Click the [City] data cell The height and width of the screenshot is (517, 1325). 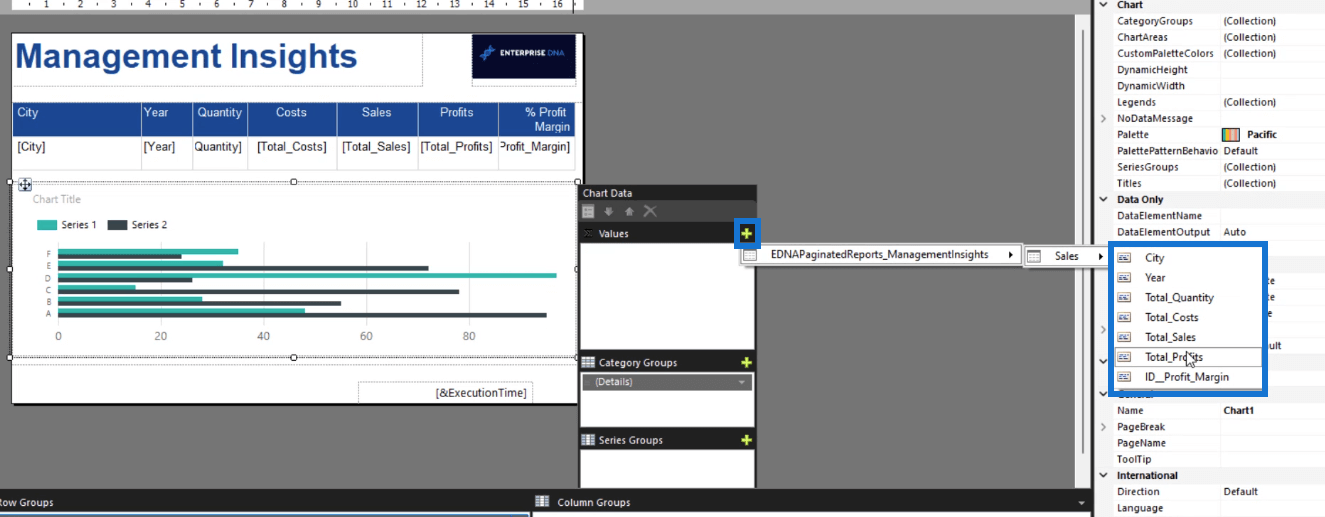tap(77, 153)
